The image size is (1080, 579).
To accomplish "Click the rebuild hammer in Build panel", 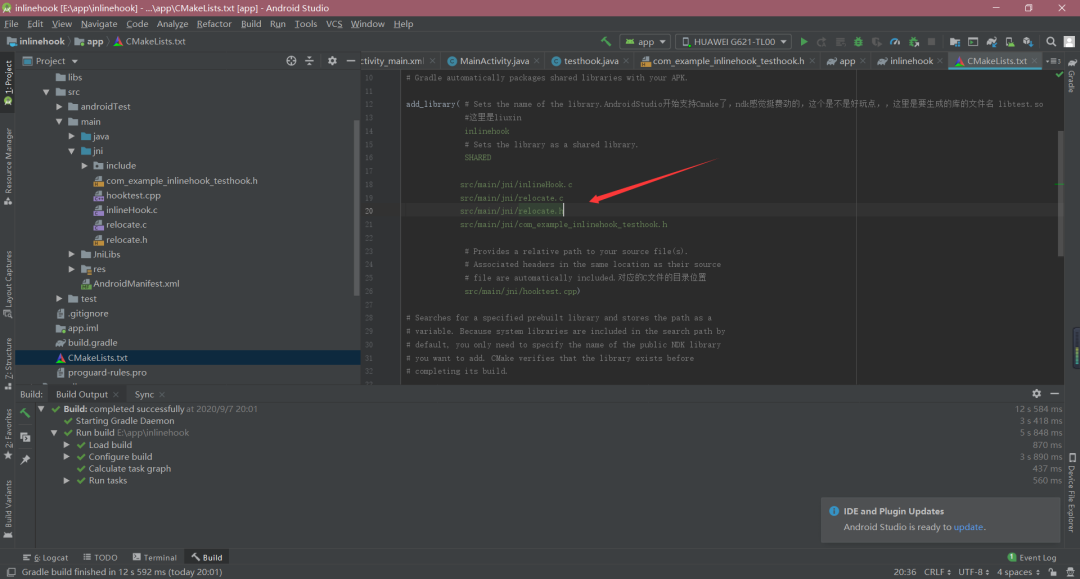I will point(25,413).
